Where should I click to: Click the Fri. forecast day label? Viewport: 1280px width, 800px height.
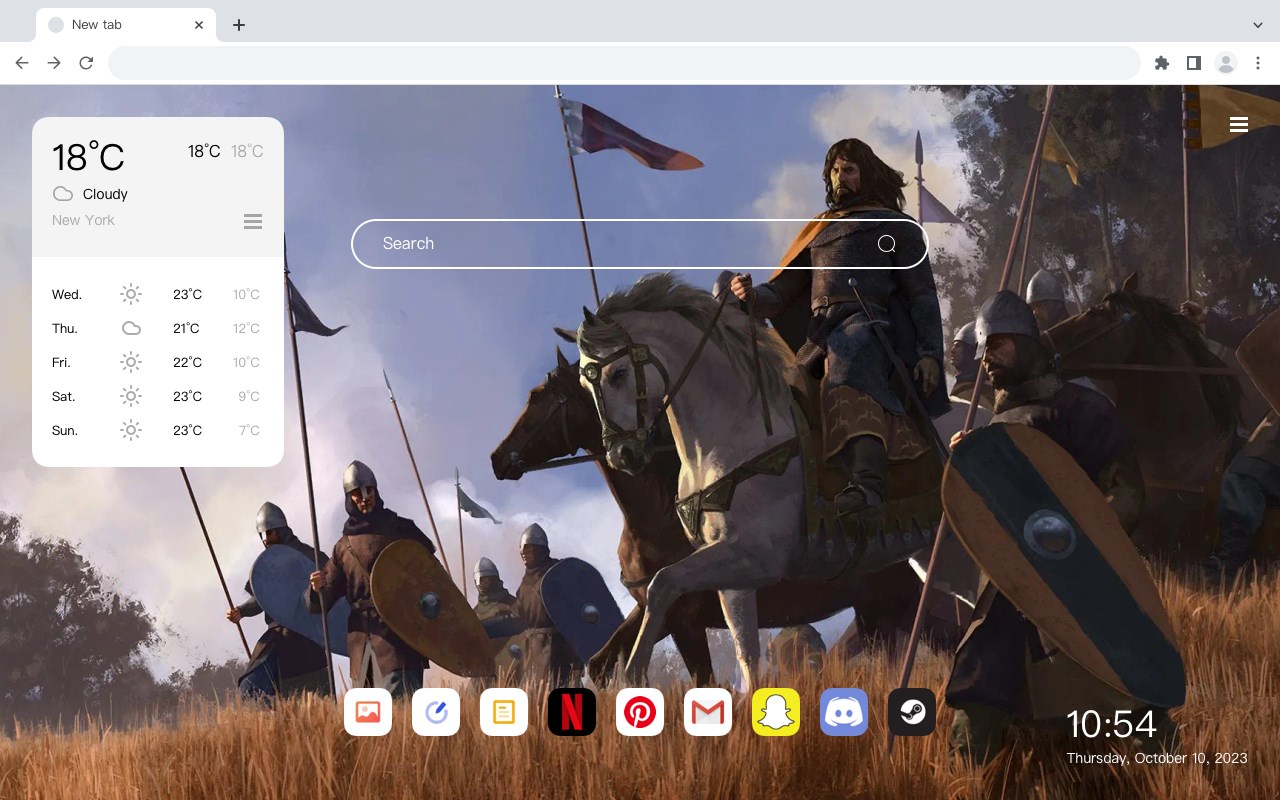(x=63, y=362)
